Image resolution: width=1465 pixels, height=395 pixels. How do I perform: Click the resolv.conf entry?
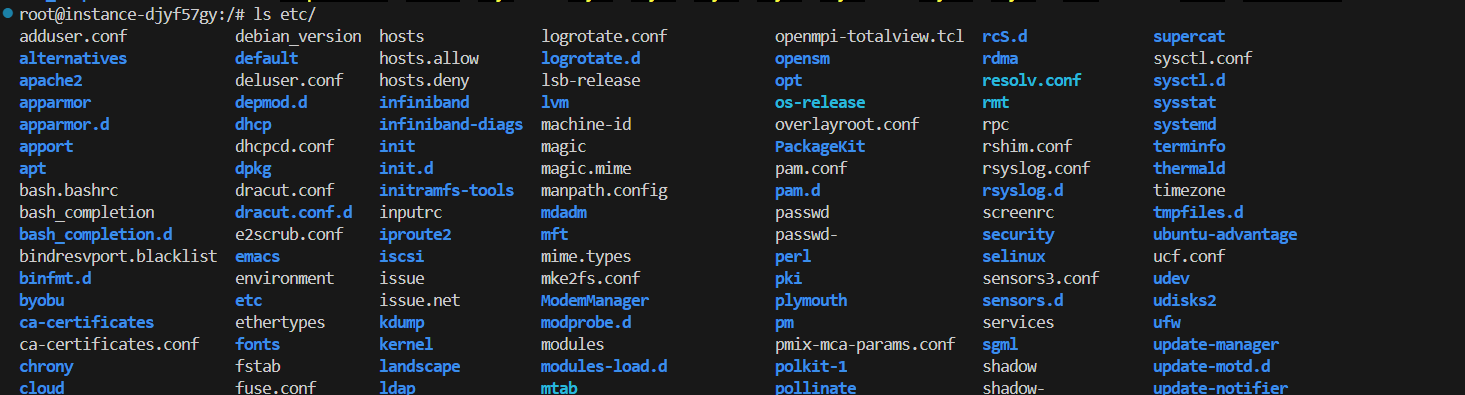(x=1032, y=80)
